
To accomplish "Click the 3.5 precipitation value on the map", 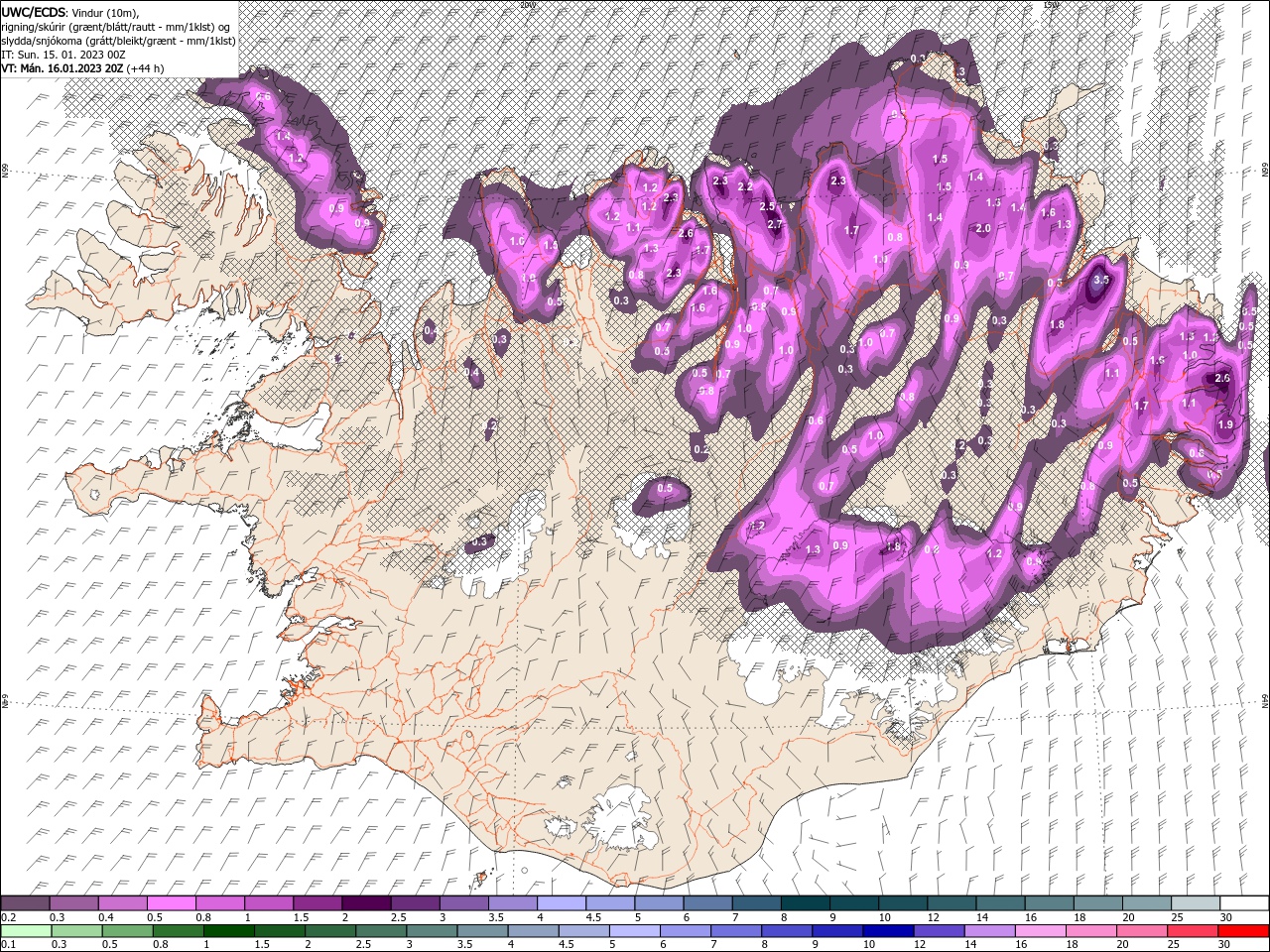I will click(x=1100, y=281).
